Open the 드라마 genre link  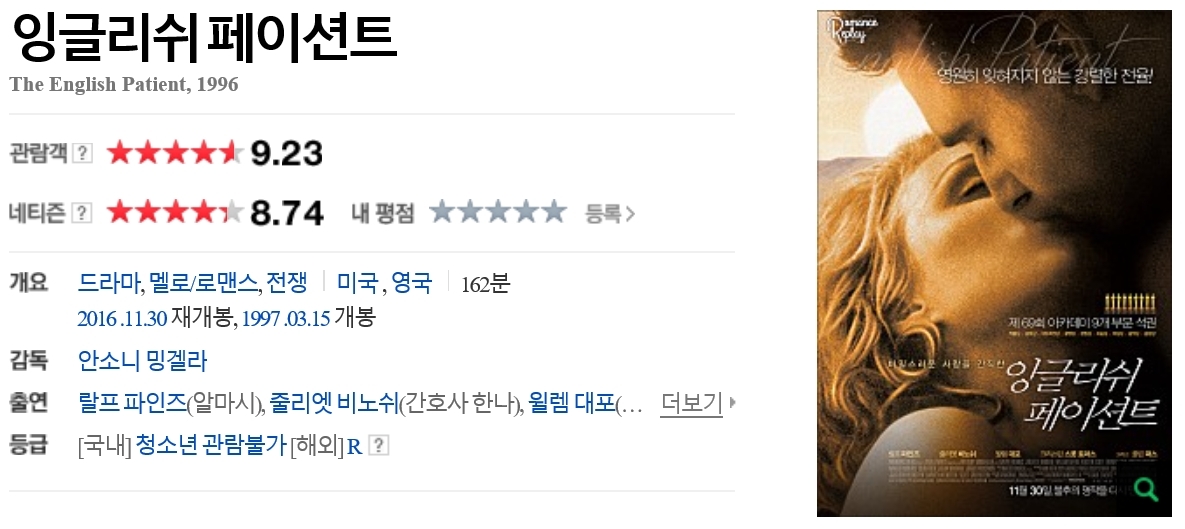pos(109,283)
